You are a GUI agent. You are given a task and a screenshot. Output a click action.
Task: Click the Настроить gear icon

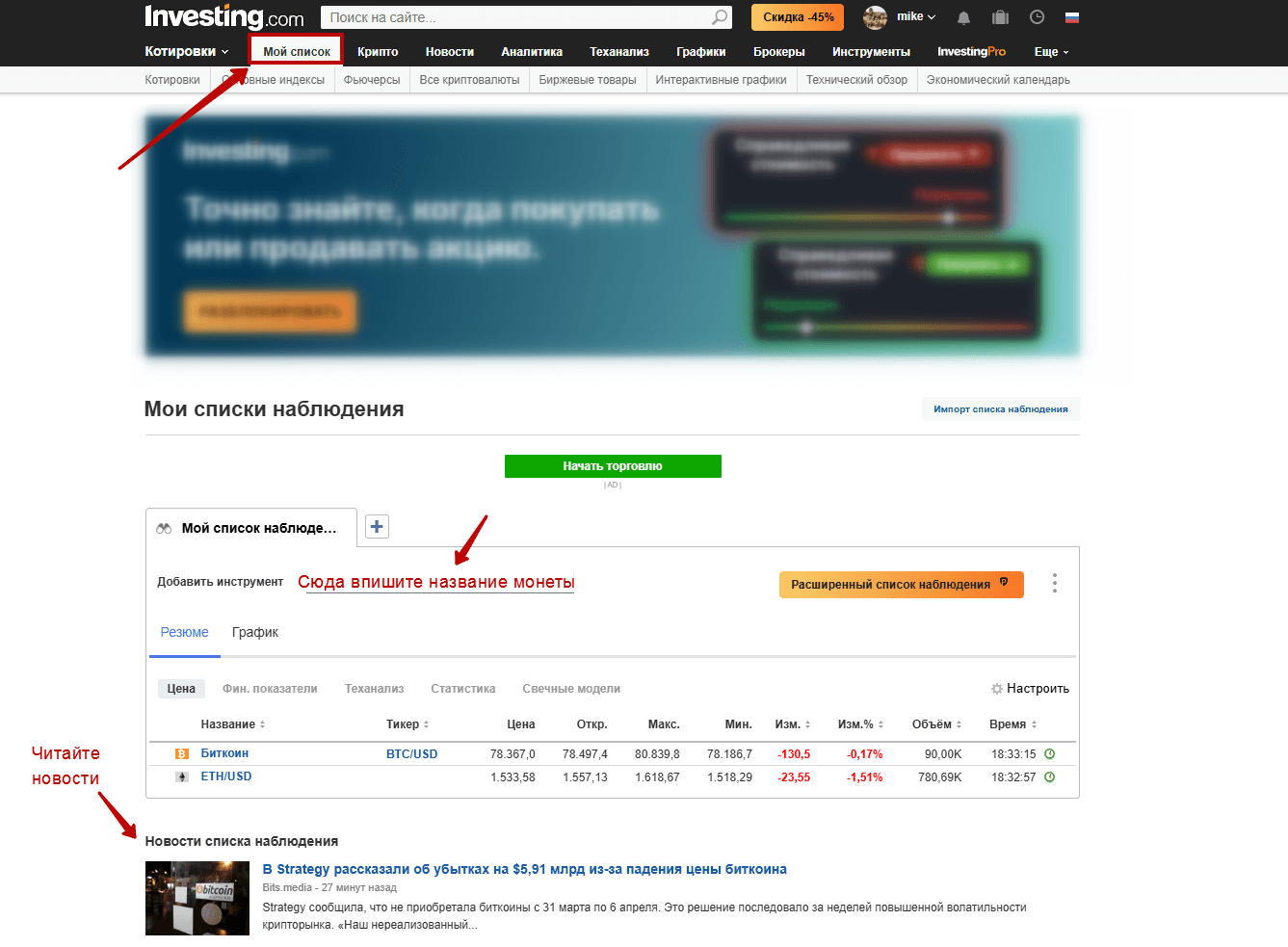997,689
